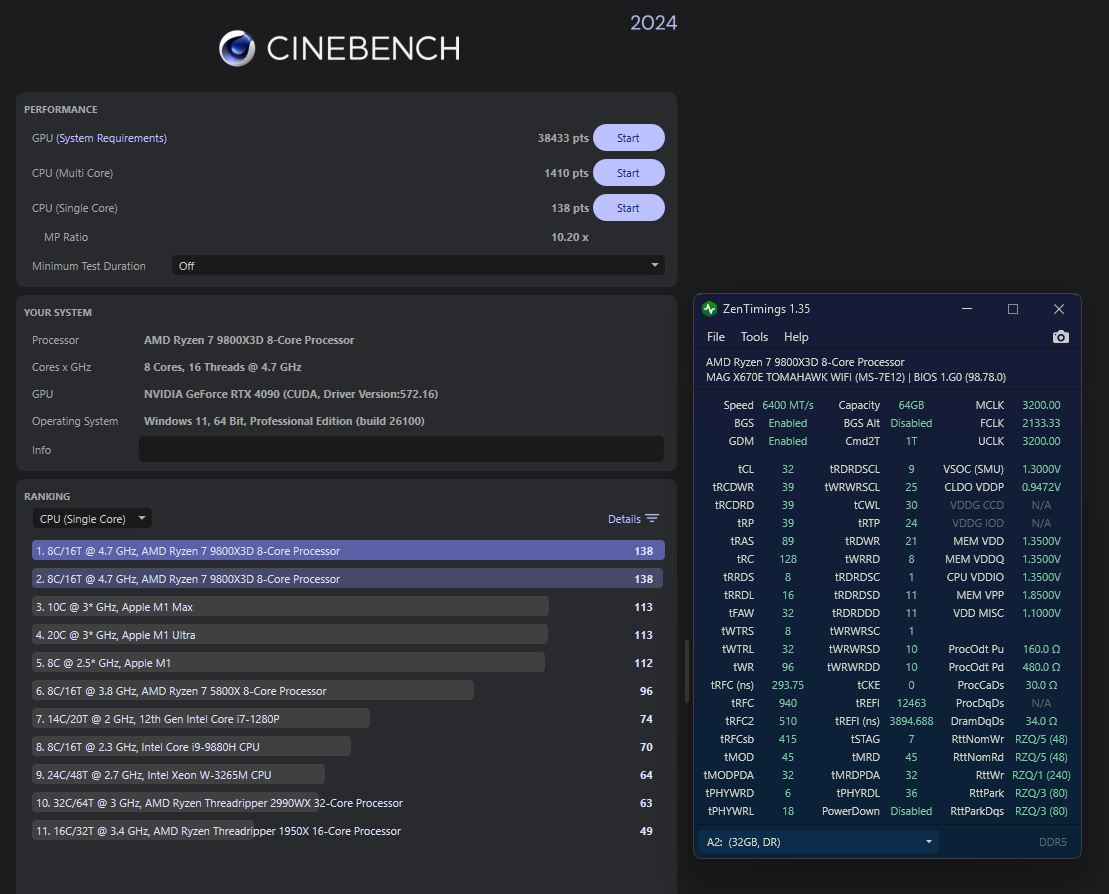Select ranking entry 1 Ryzen 7 9800X3D

tap(348, 550)
